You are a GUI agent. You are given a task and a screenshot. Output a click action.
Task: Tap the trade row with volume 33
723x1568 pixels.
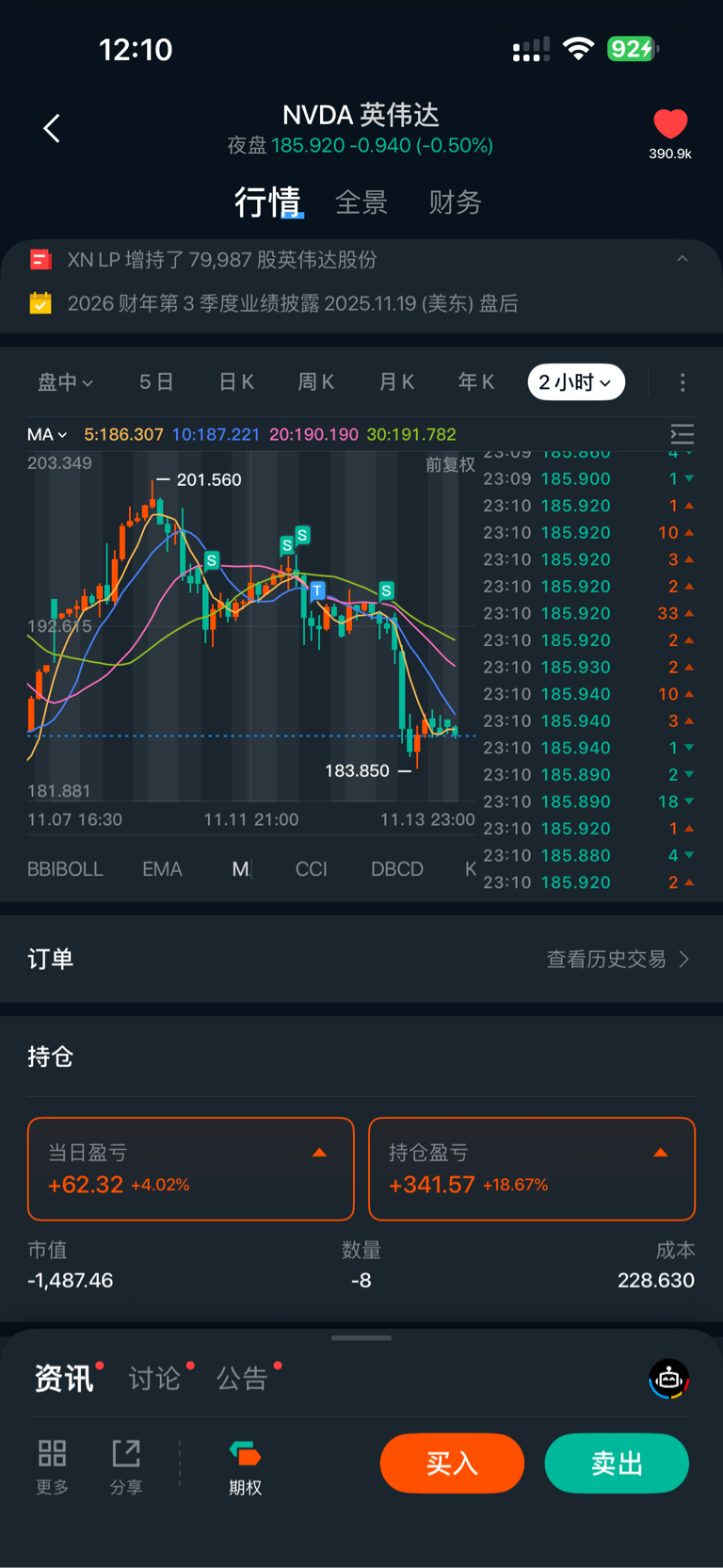(589, 613)
